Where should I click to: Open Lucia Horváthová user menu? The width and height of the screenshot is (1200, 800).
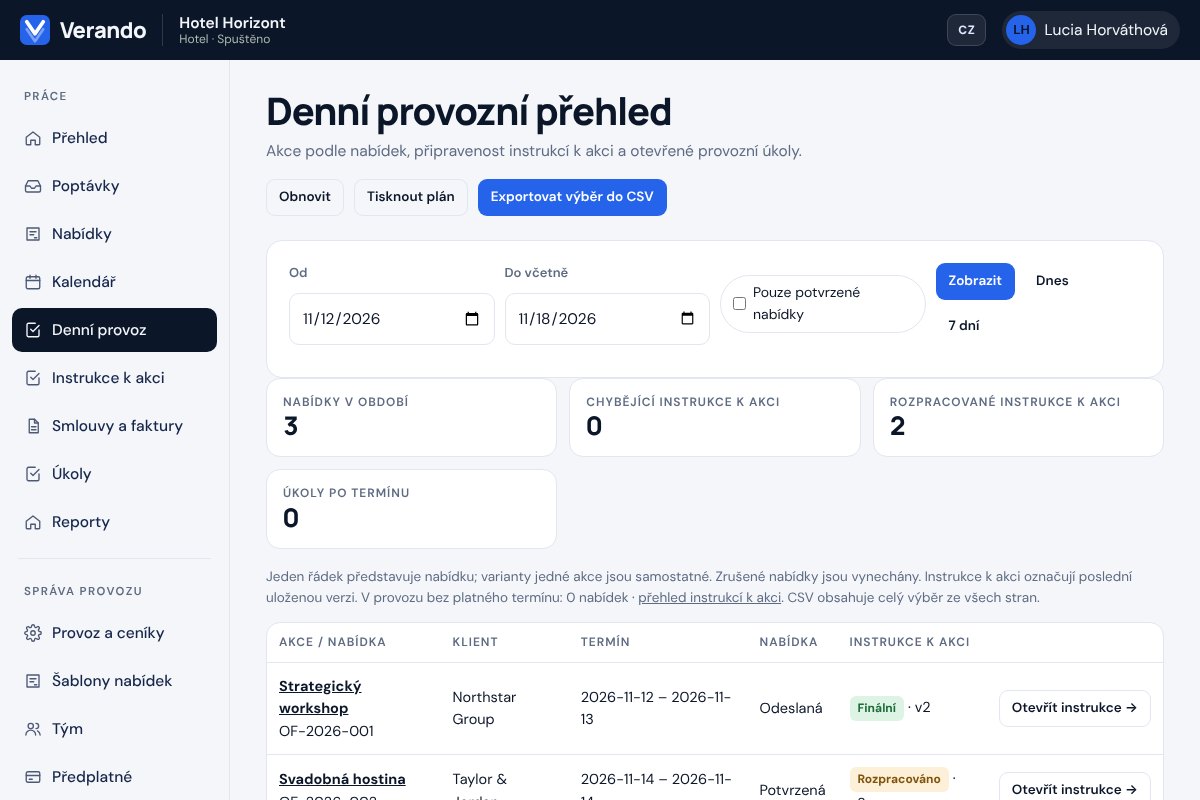[x=1091, y=30]
